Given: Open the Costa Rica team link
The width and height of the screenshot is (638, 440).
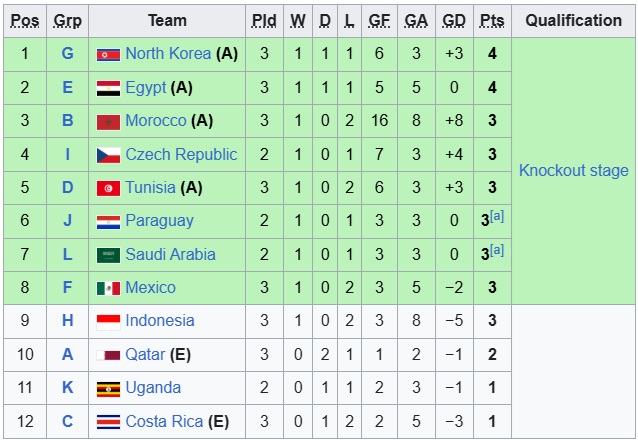Looking at the screenshot, I should pyautogui.click(x=164, y=421).
